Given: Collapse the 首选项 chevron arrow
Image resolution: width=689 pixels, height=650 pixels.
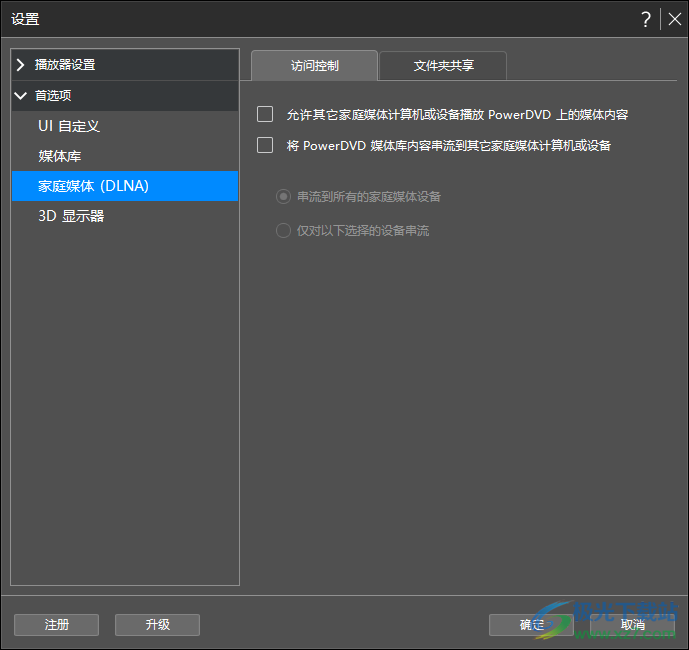Looking at the screenshot, I should point(21,95).
